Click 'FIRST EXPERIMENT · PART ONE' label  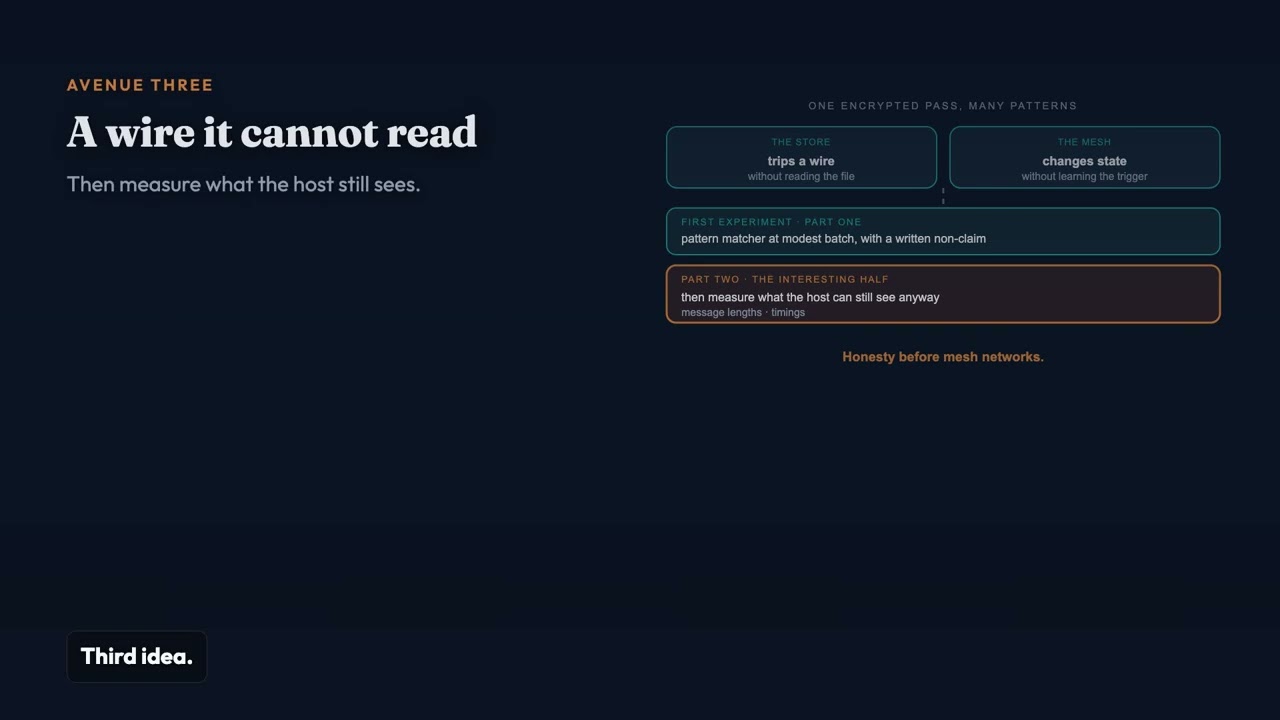click(771, 222)
